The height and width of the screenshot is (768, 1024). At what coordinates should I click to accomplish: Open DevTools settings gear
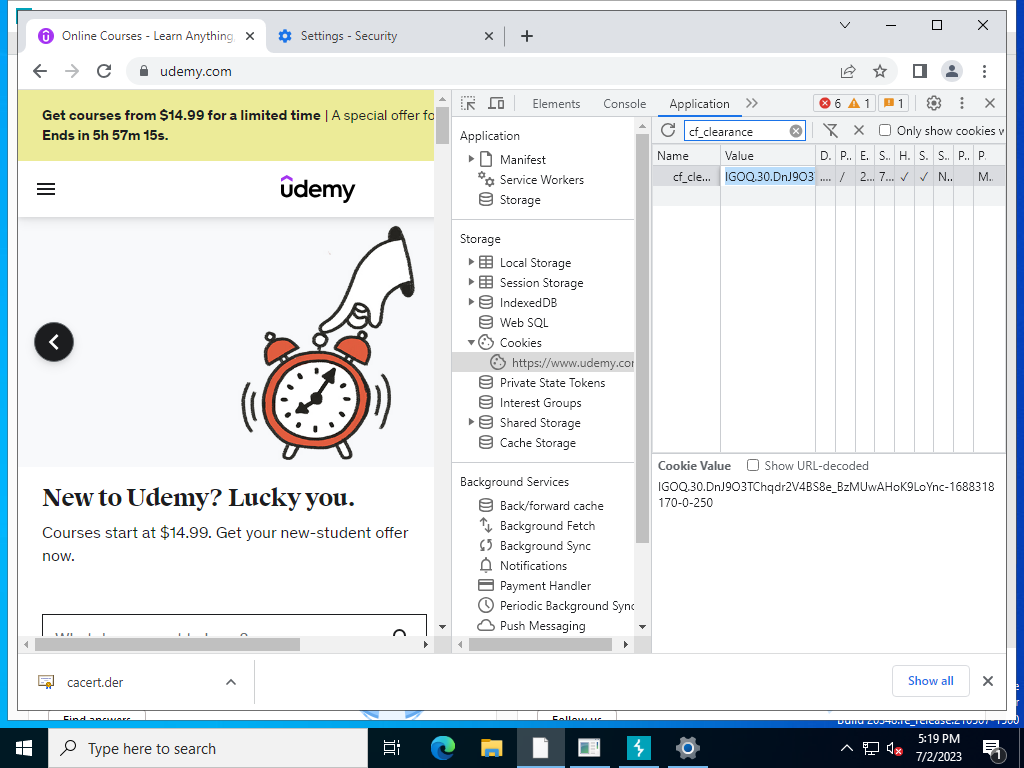click(934, 103)
